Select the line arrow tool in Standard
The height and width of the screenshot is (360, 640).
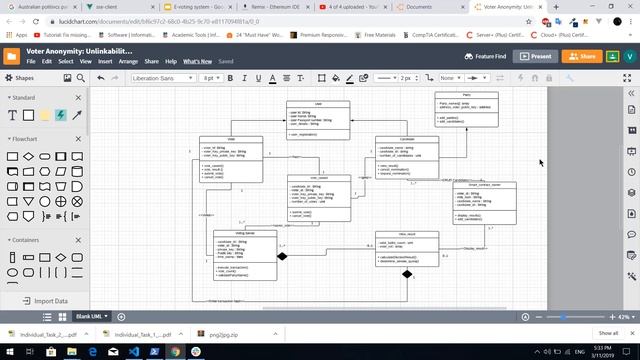pos(77,115)
